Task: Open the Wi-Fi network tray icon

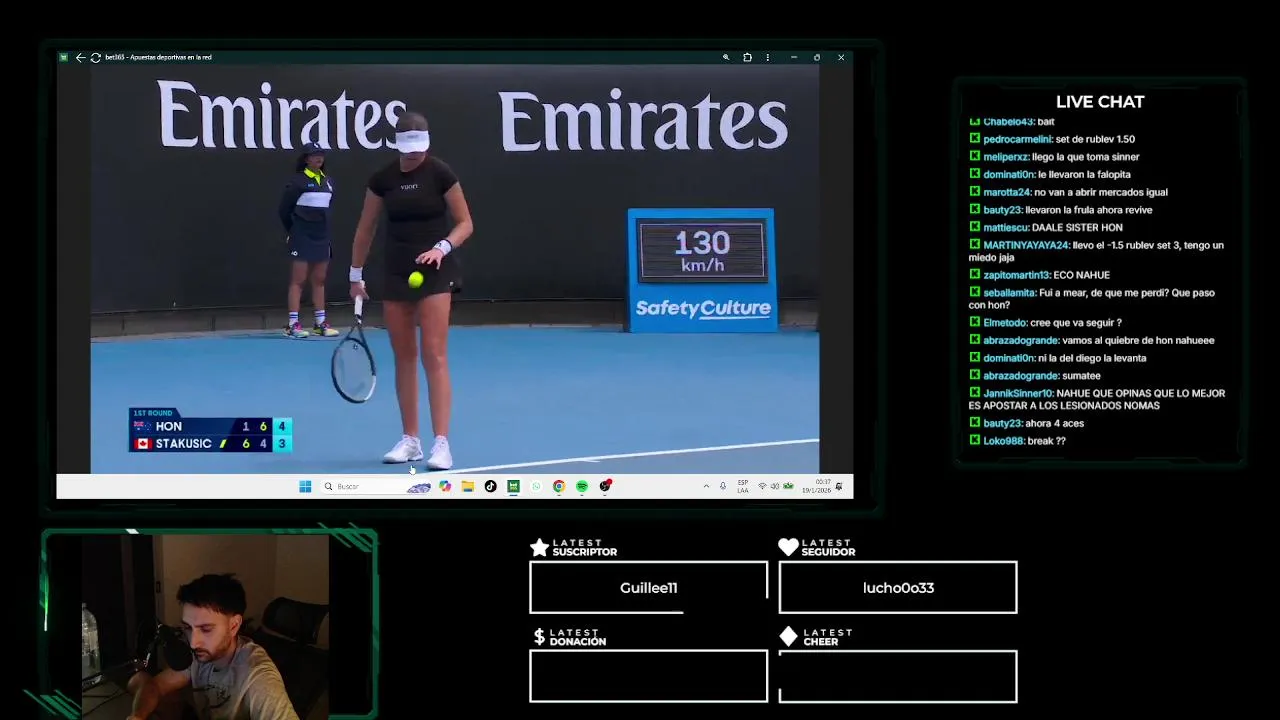Action: coord(762,486)
